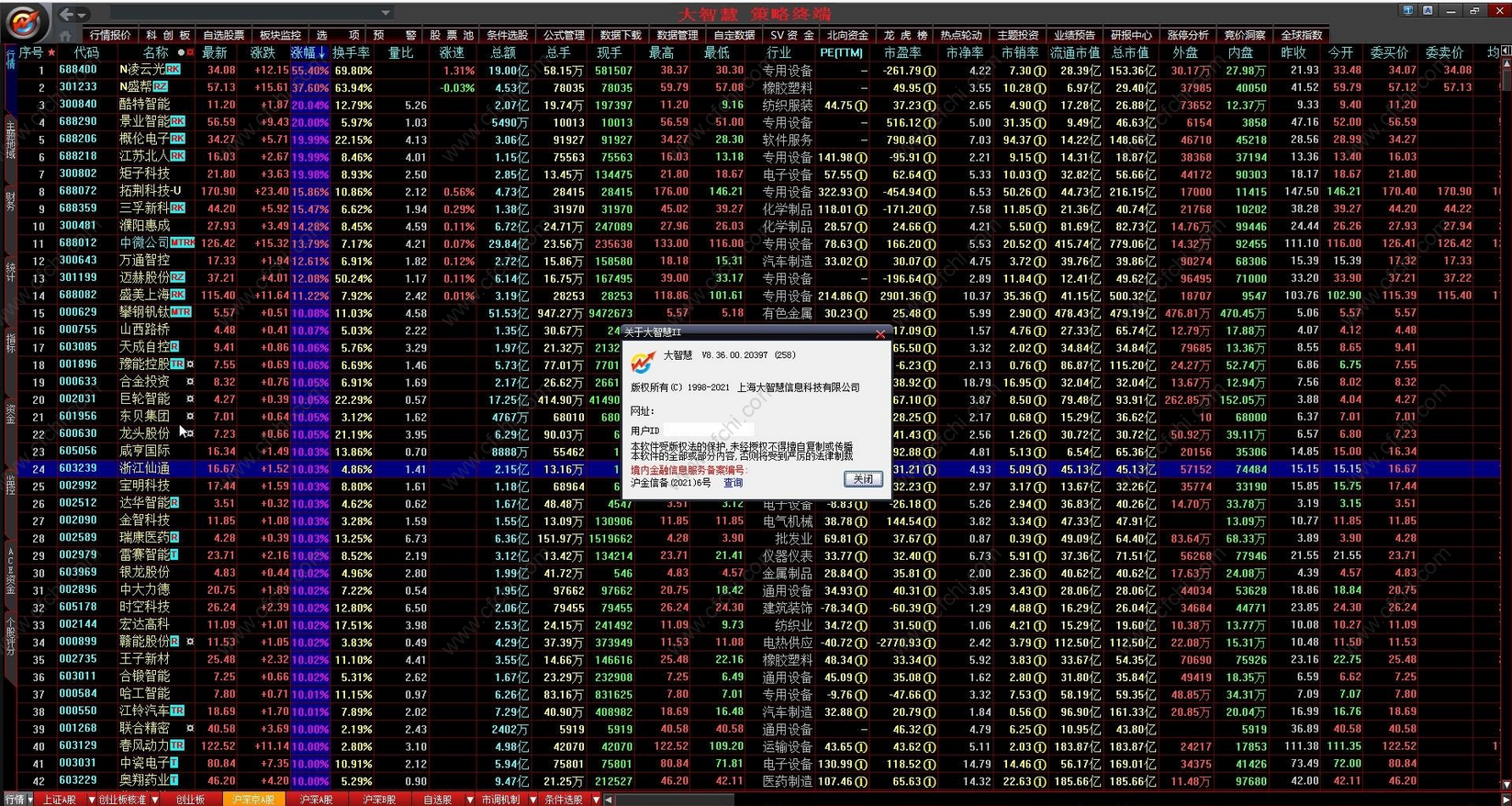Expand the dropdown after bottom 行情 tab
1512x806 pixels.
pyautogui.click(x=31, y=800)
